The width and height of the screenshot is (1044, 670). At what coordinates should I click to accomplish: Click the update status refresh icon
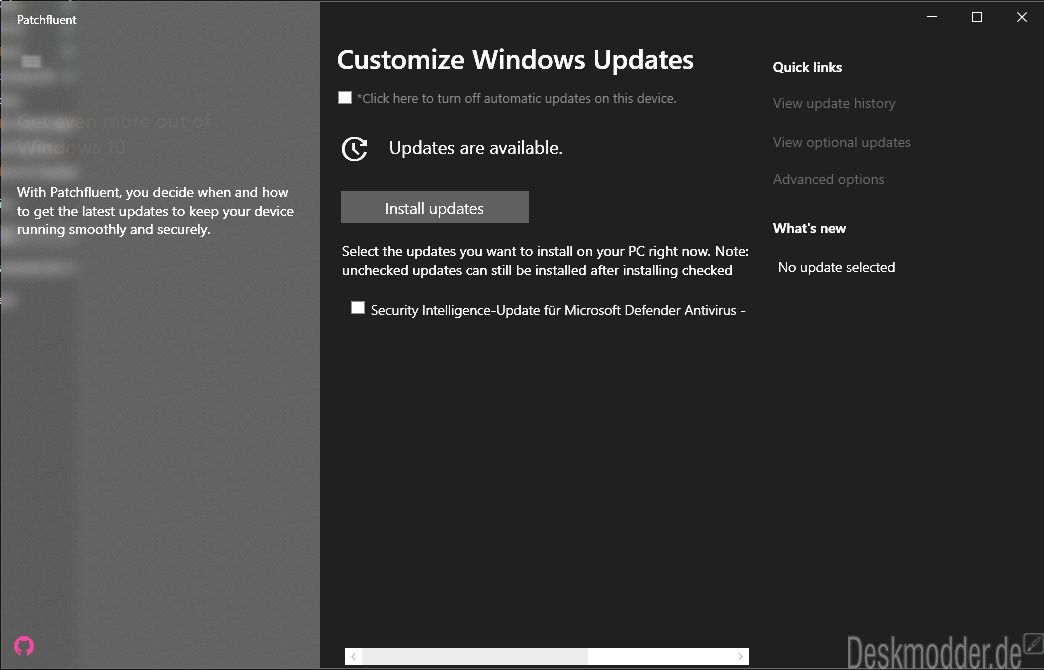(354, 149)
